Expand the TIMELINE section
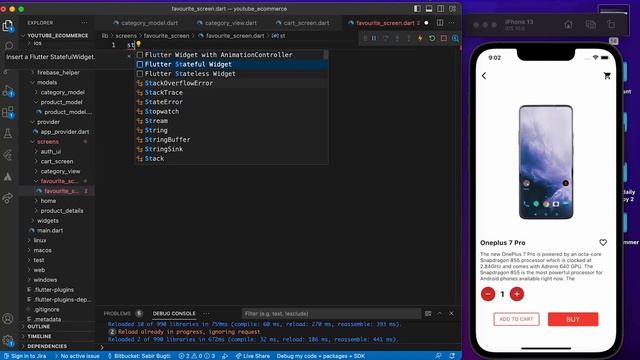The width and height of the screenshot is (640, 360). click(39, 336)
